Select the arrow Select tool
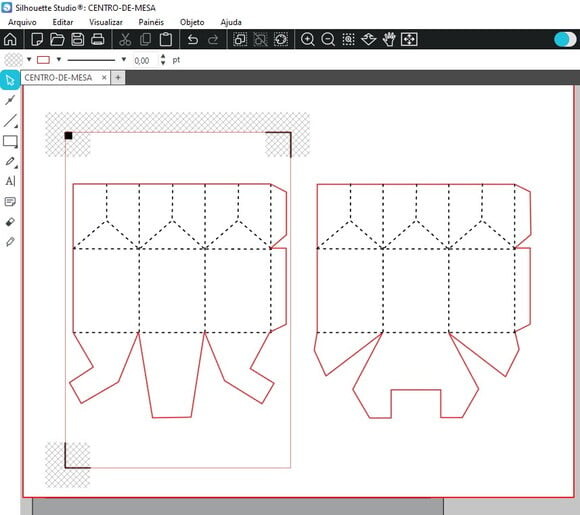 (x=10, y=80)
